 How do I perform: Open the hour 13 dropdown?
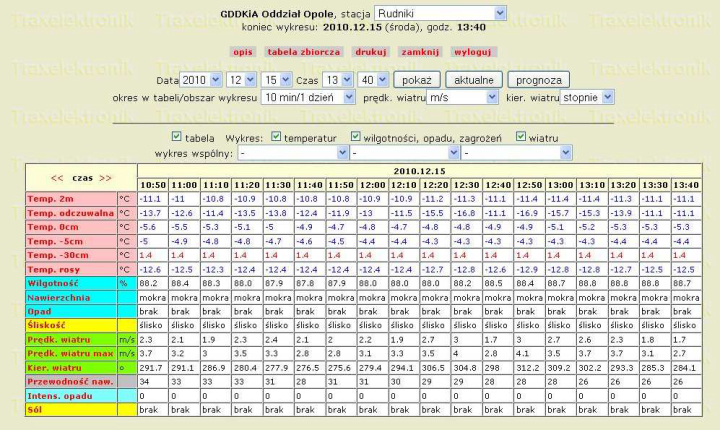337,80
